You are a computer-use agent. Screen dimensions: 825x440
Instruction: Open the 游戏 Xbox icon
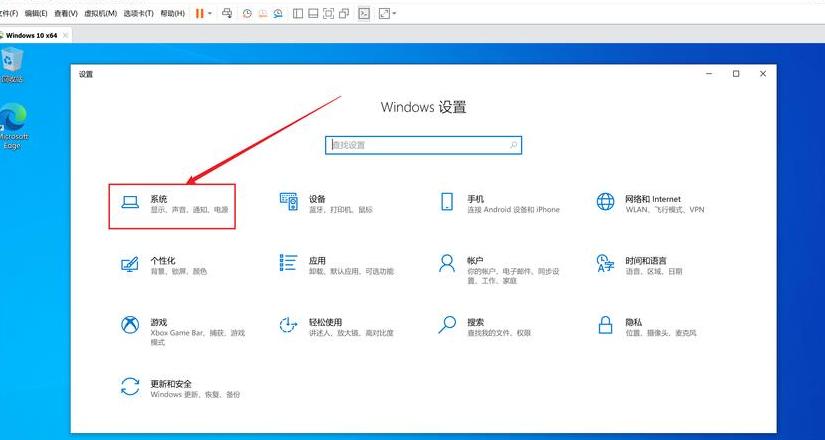pos(130,325)
